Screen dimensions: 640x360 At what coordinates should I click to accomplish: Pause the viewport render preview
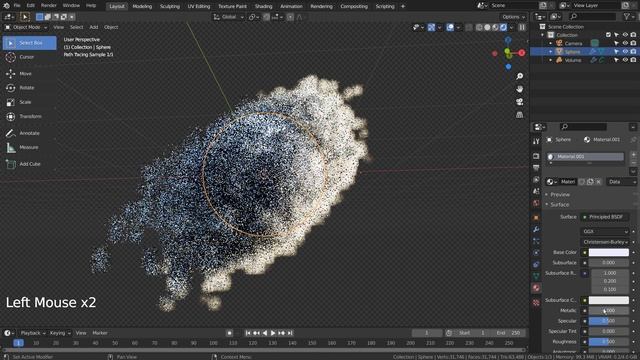(x=522, y=27)
